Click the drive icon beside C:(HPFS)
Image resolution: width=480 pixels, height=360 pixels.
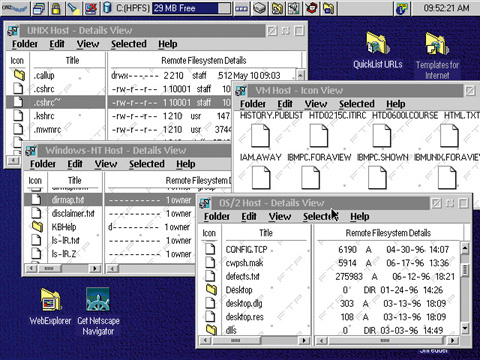[107, 8]
